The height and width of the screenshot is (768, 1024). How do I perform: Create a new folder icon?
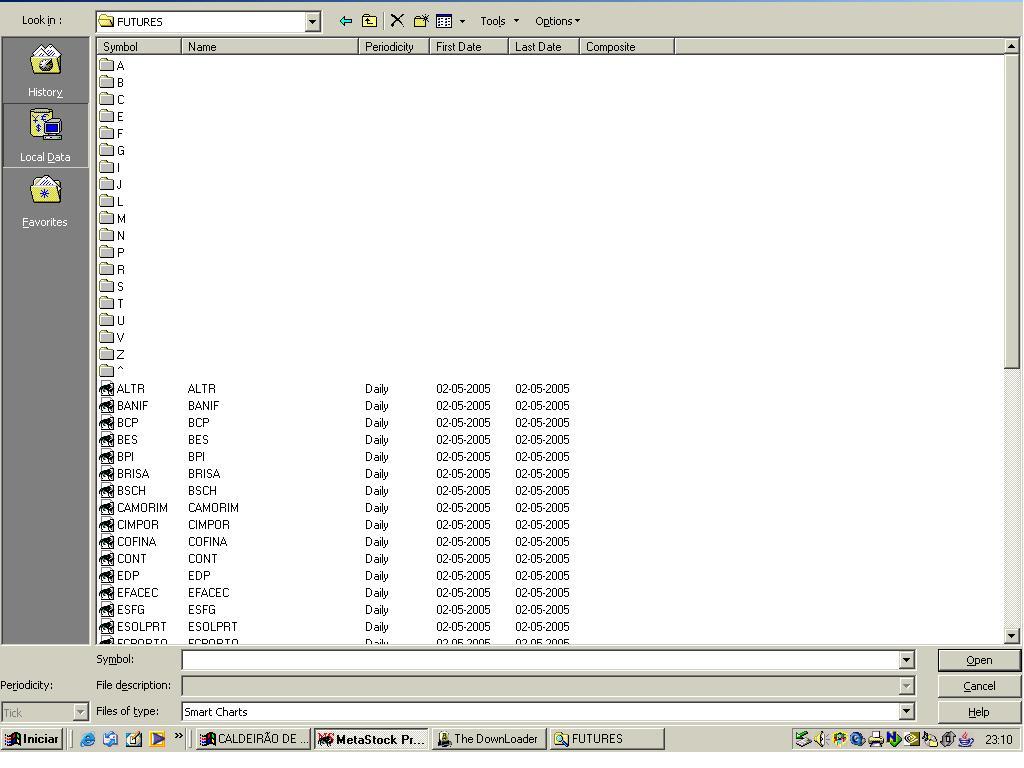coord(421,21)
